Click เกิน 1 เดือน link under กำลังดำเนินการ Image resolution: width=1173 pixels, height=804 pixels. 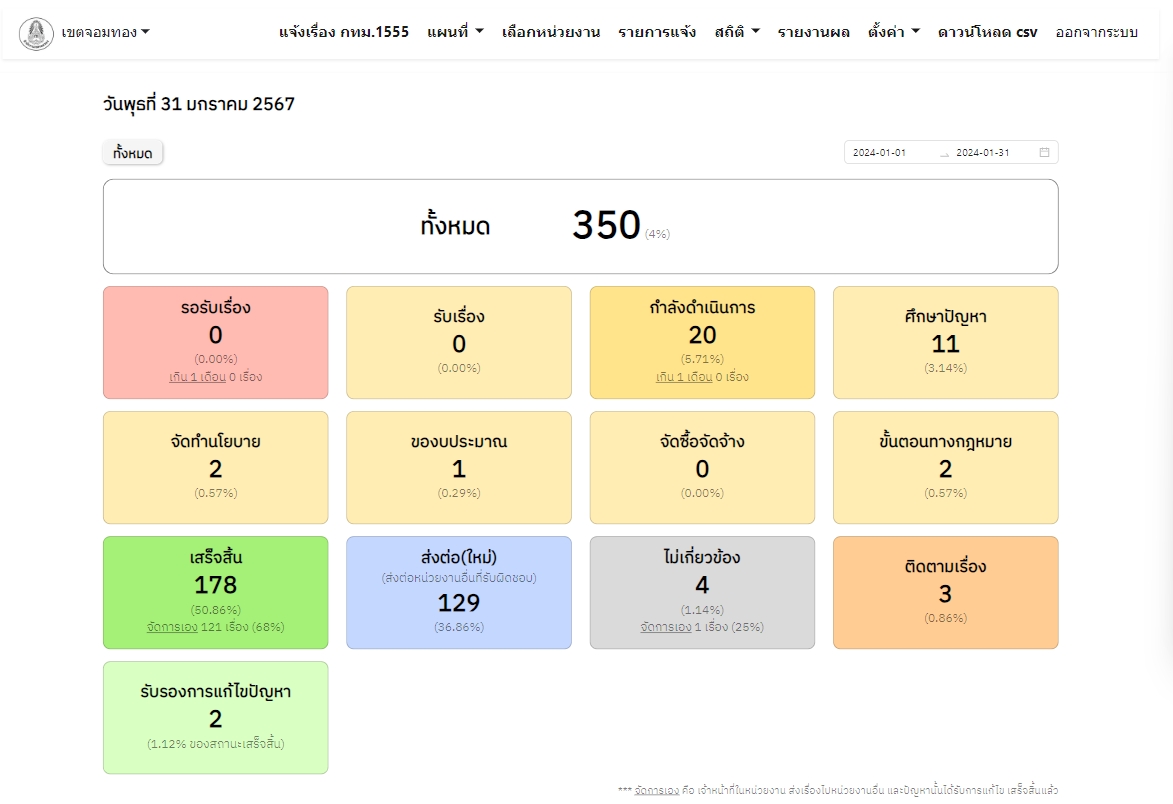coord(684,378)
